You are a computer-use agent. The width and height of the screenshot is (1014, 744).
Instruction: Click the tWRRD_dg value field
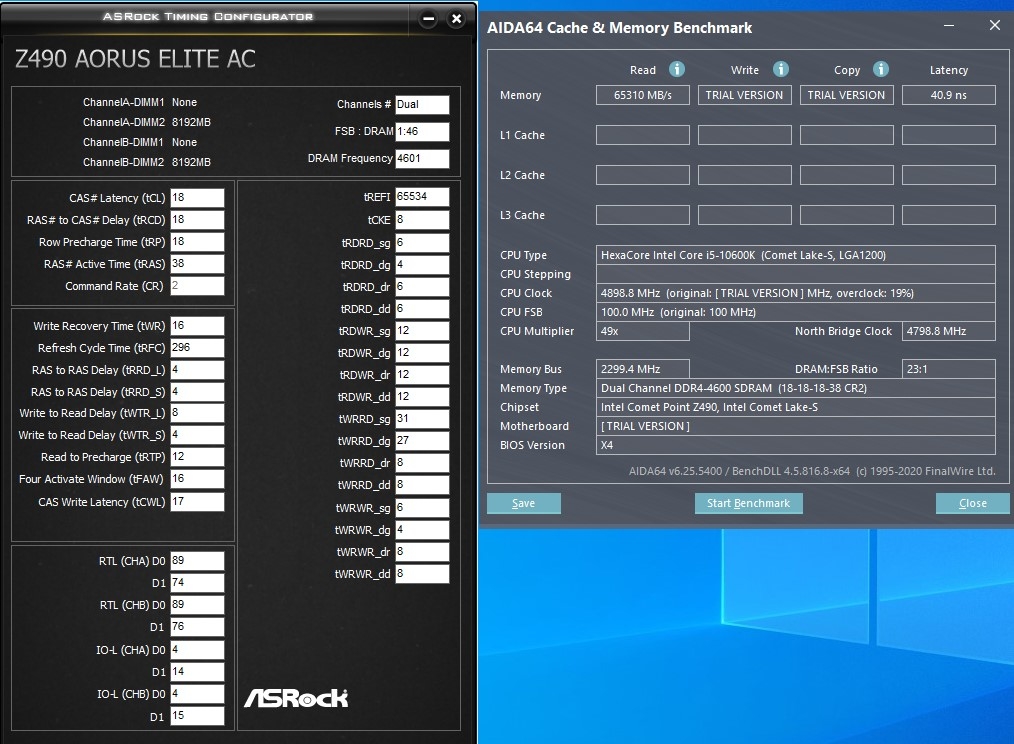click(422, 441)
